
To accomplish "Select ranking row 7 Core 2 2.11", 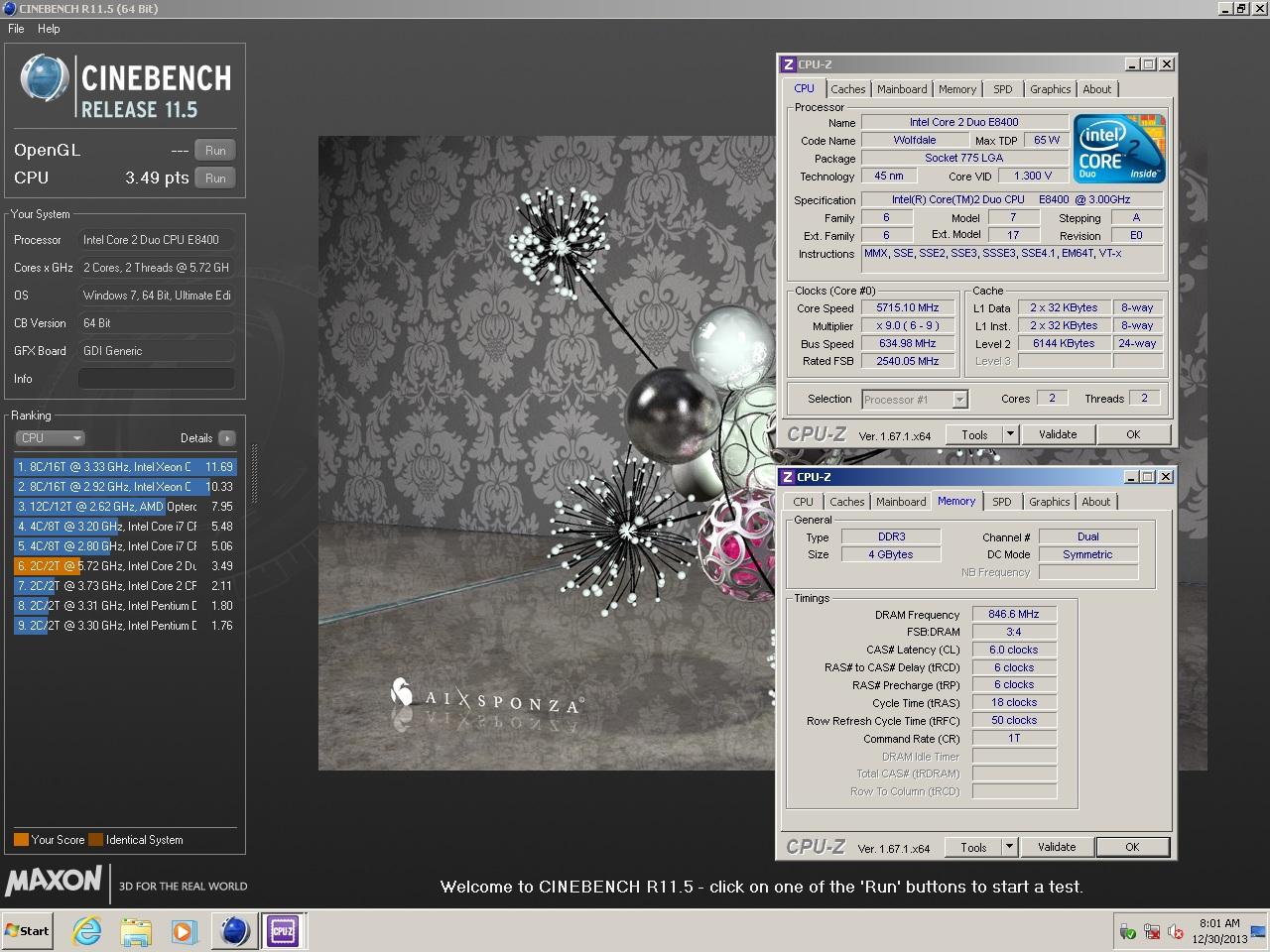I will 125,586.
